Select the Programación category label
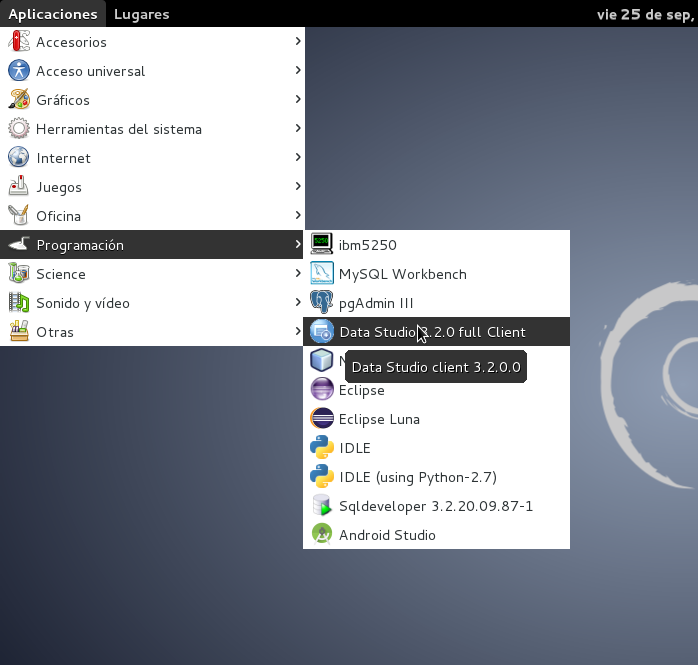Viewport: 698px width, 665px height. click(x=80, y=245)
